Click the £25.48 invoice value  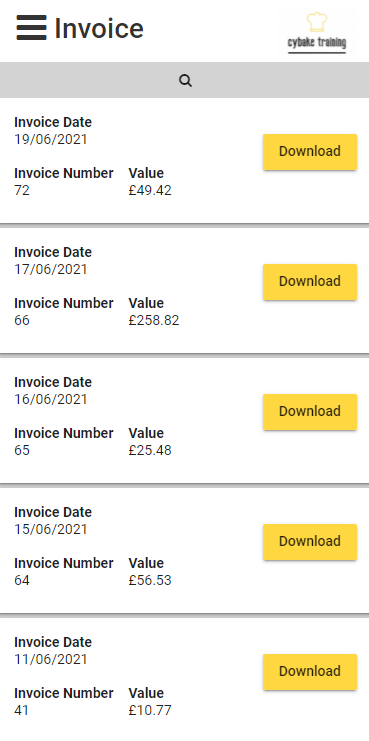click(x=150, y=451)
